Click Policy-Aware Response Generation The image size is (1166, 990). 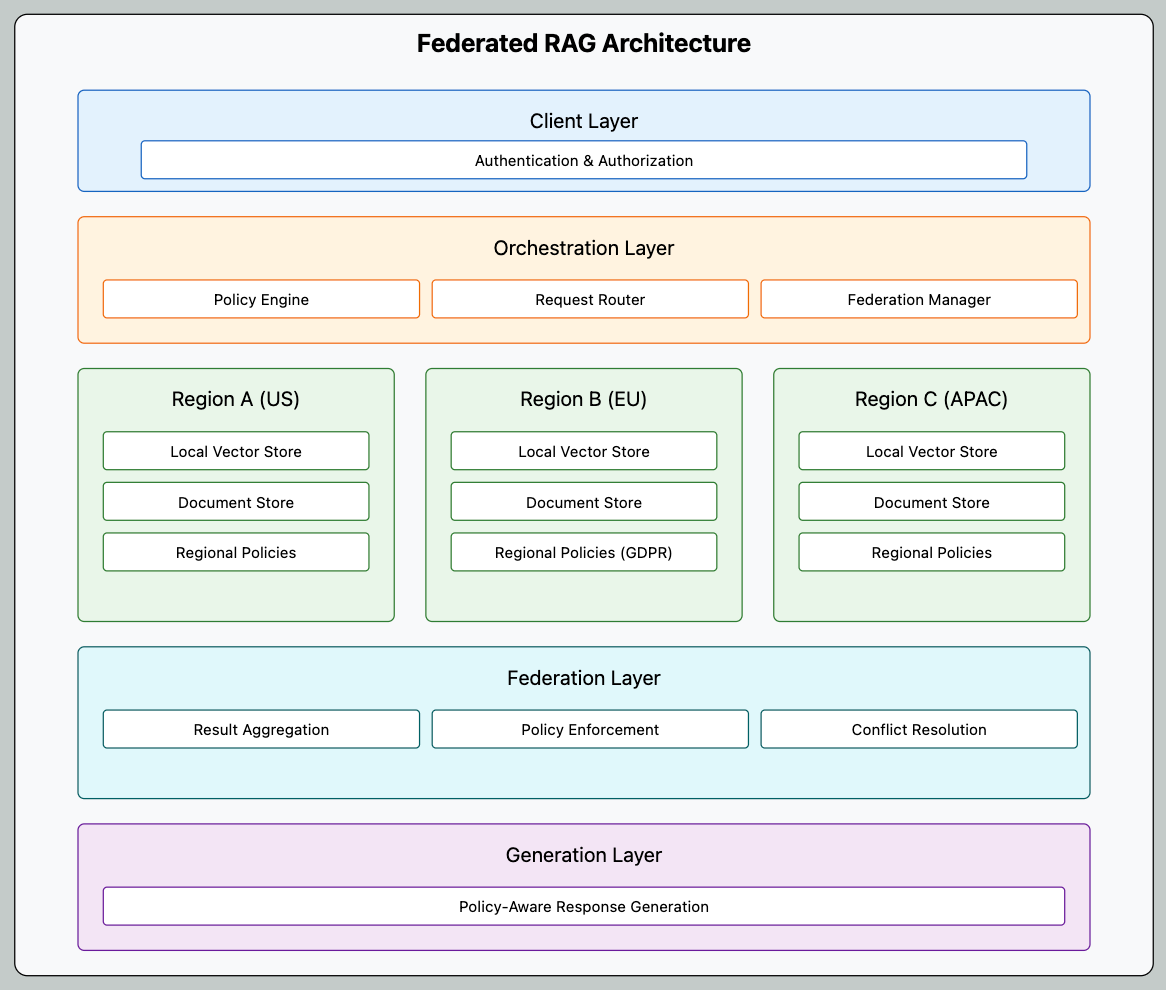point(584,906)
